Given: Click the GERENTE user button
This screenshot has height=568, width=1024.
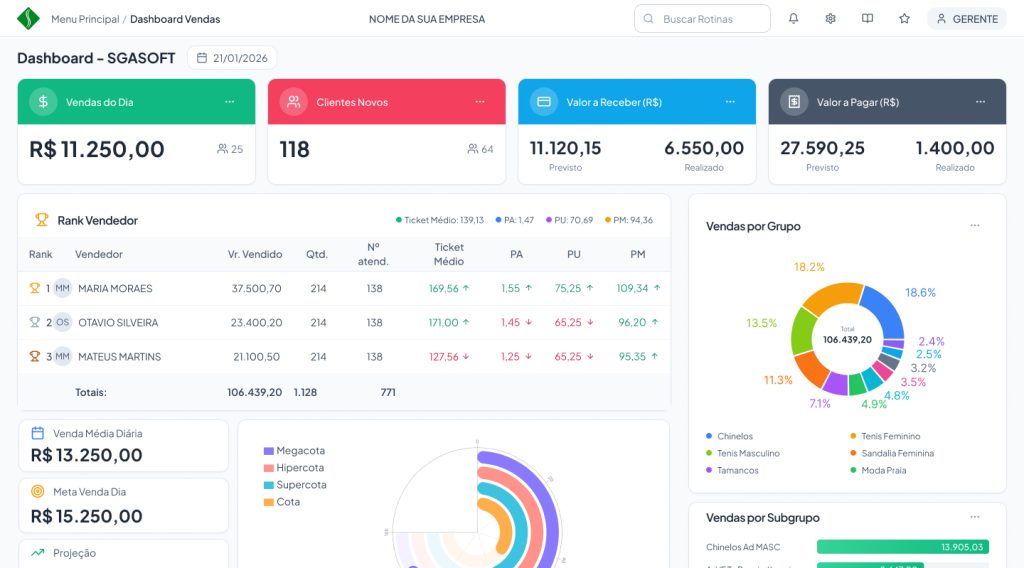Looking at the screenshot, I should [966, 19].
